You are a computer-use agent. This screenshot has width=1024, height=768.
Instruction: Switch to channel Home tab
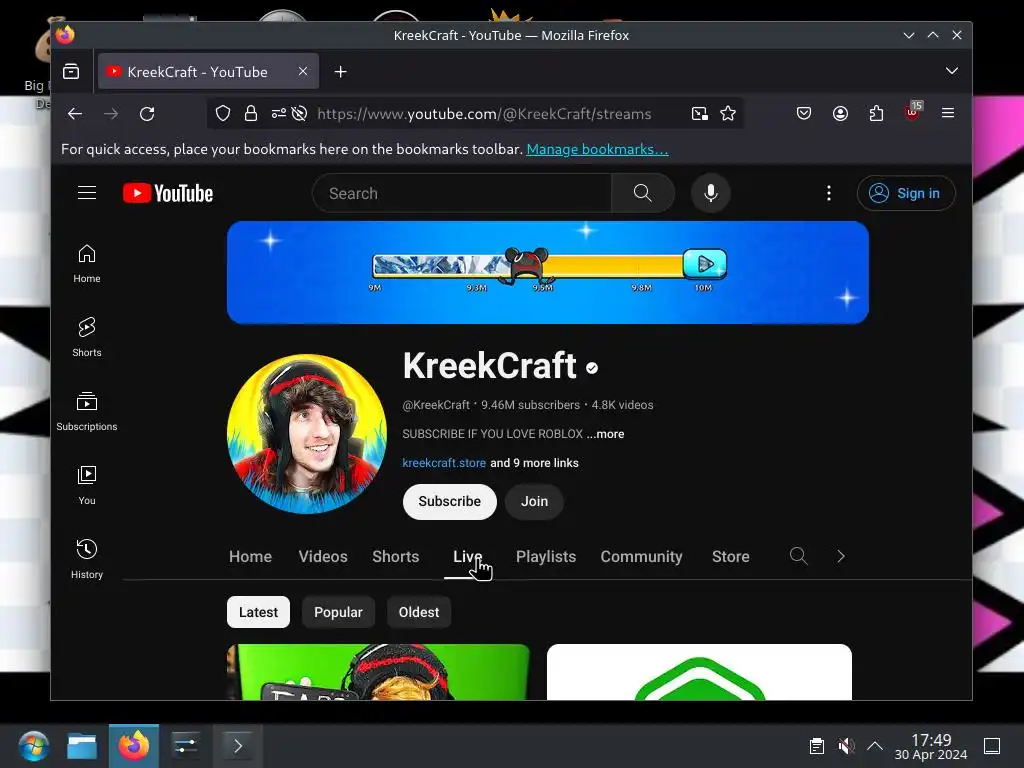coord(250,556)
